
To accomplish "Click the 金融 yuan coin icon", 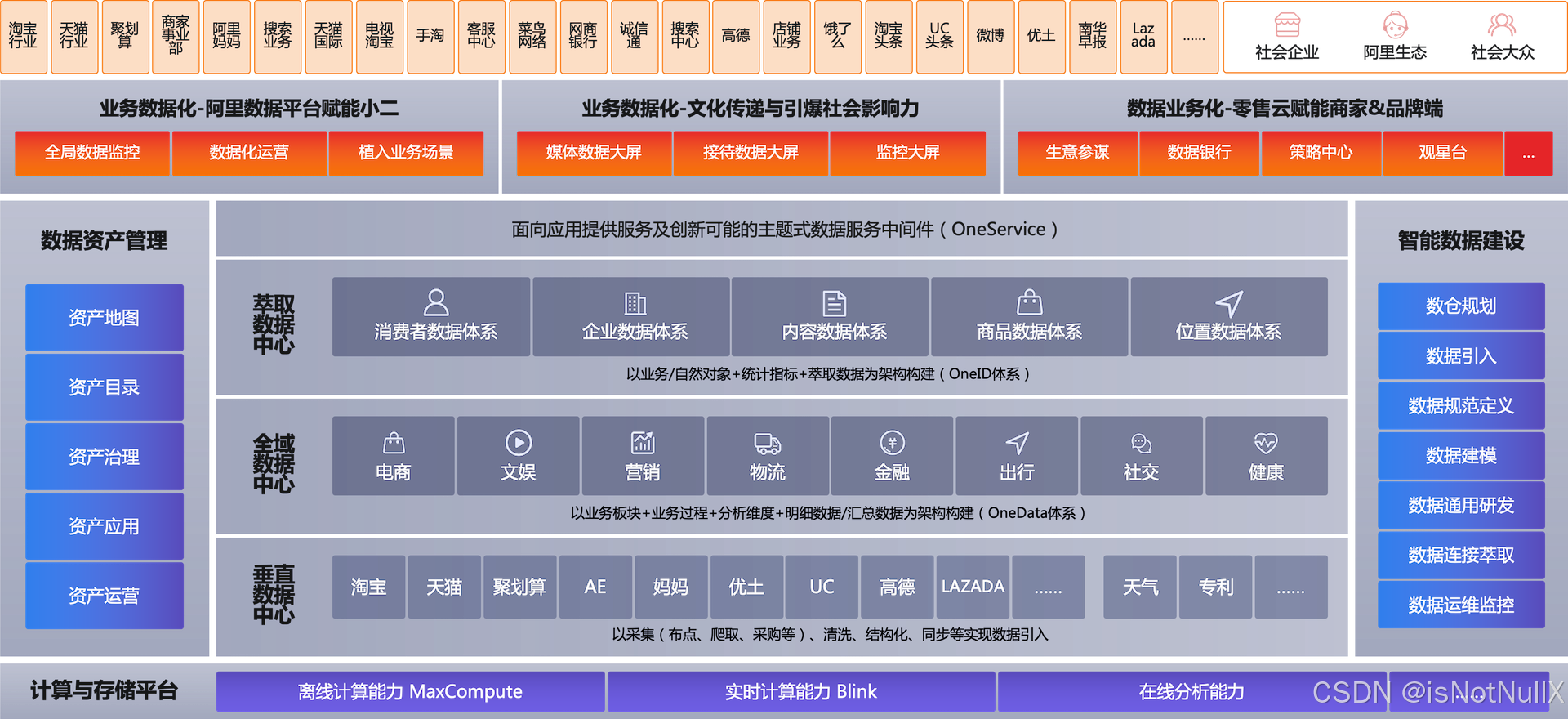I will click(892, 443).
